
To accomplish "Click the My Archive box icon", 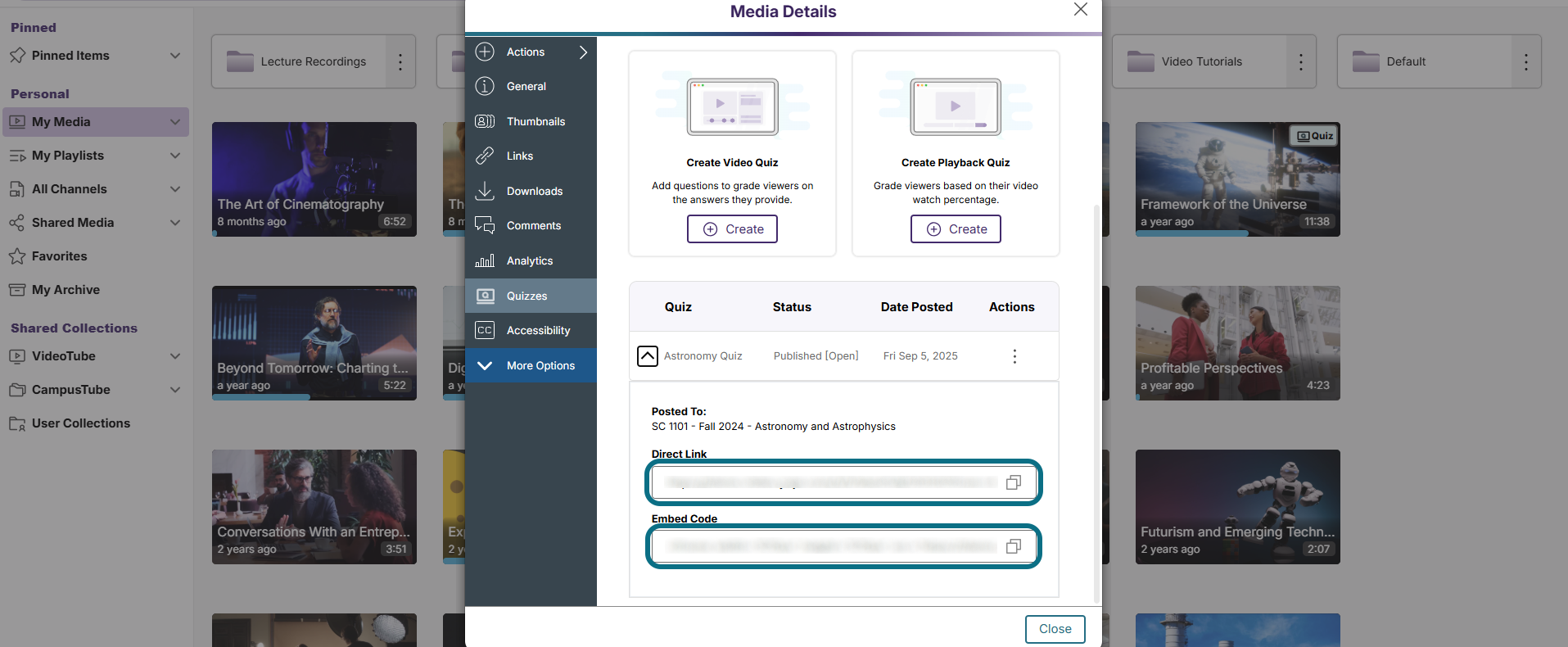I will point(17,290).
